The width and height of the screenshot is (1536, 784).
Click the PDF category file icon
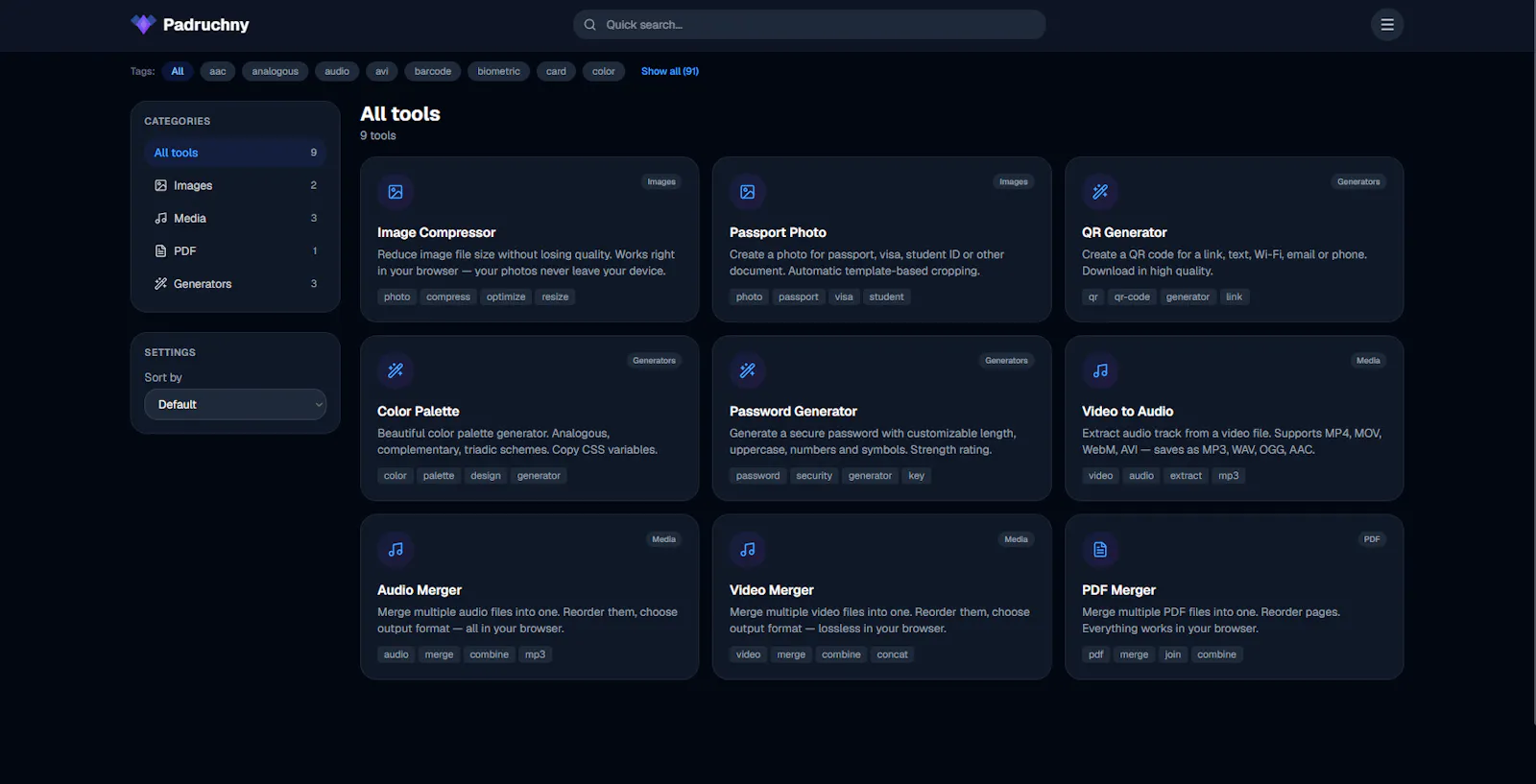161,250
